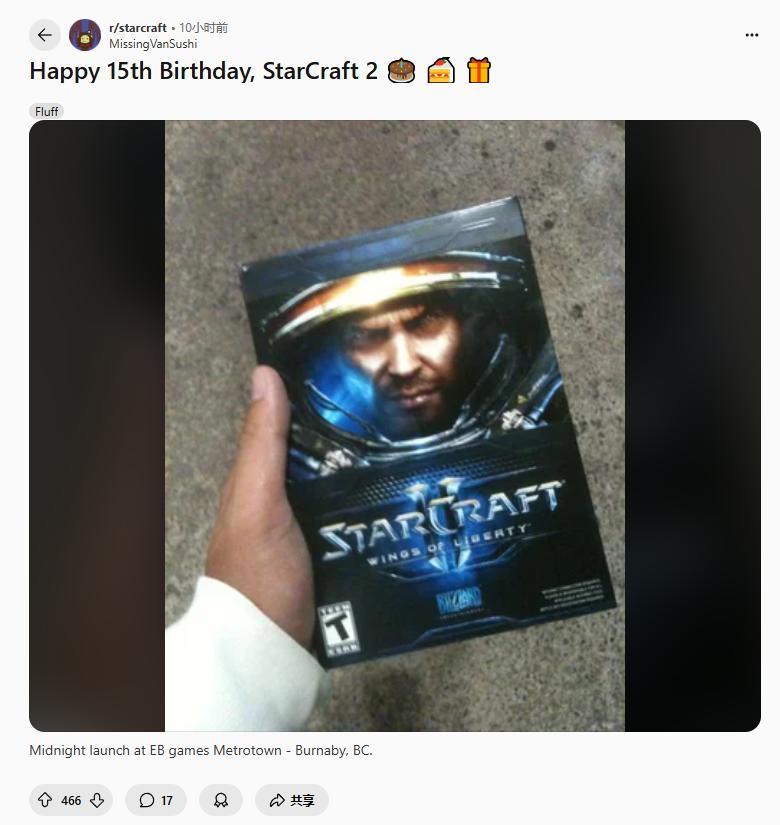
Task: Open the comments with 17 replies
Action: (x=156, y=800)
